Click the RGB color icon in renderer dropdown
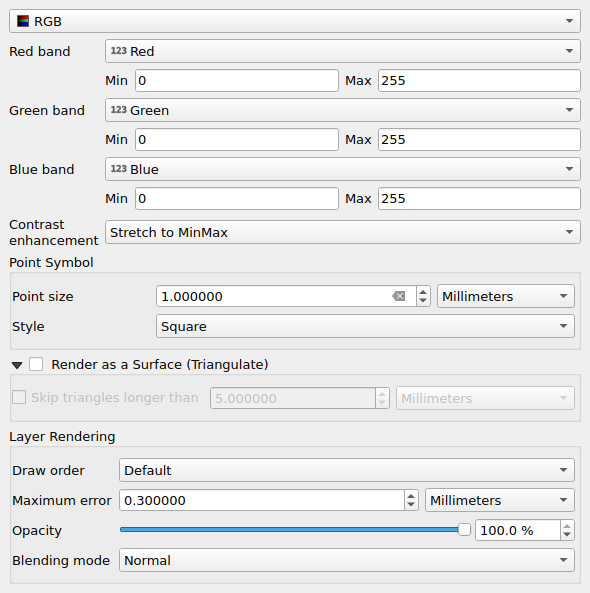The image size is (590, 593). 23,21
